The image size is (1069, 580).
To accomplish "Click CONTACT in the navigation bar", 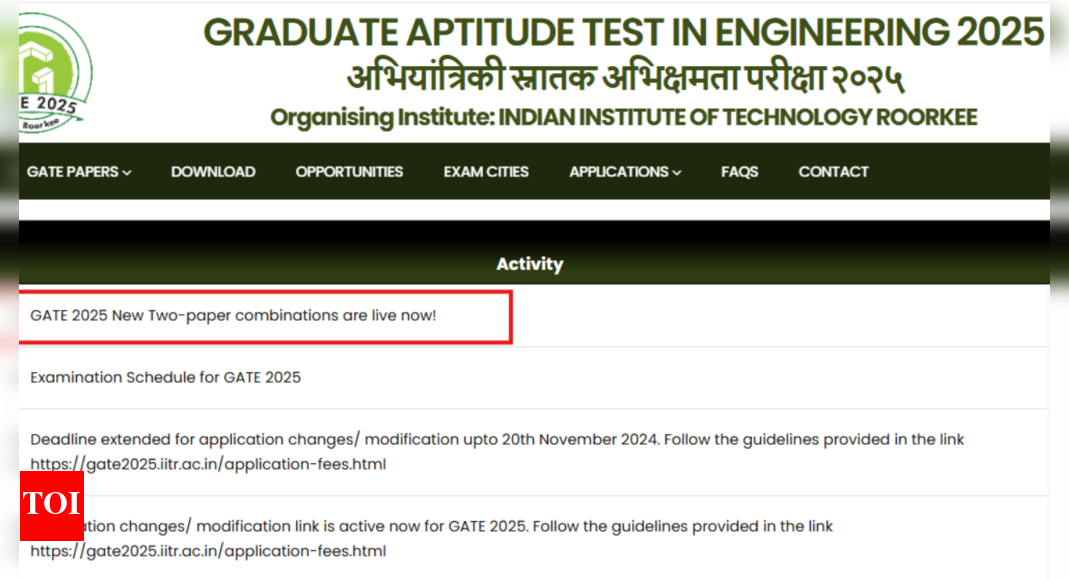I will coord(833,171).
